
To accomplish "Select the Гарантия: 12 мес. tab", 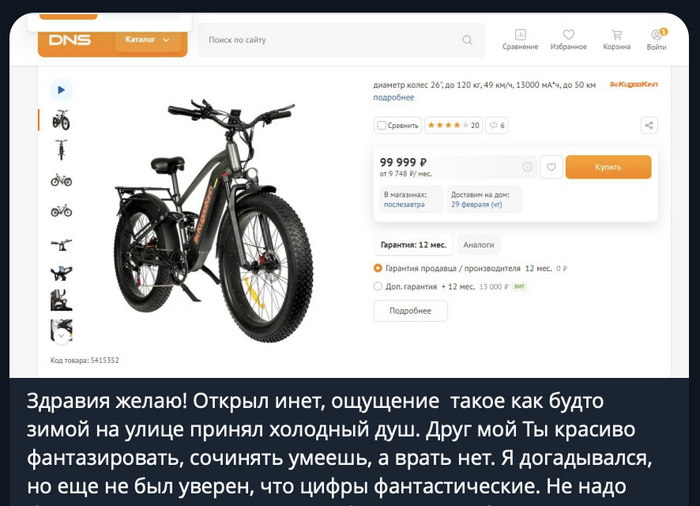I will (x=413, y=245).
